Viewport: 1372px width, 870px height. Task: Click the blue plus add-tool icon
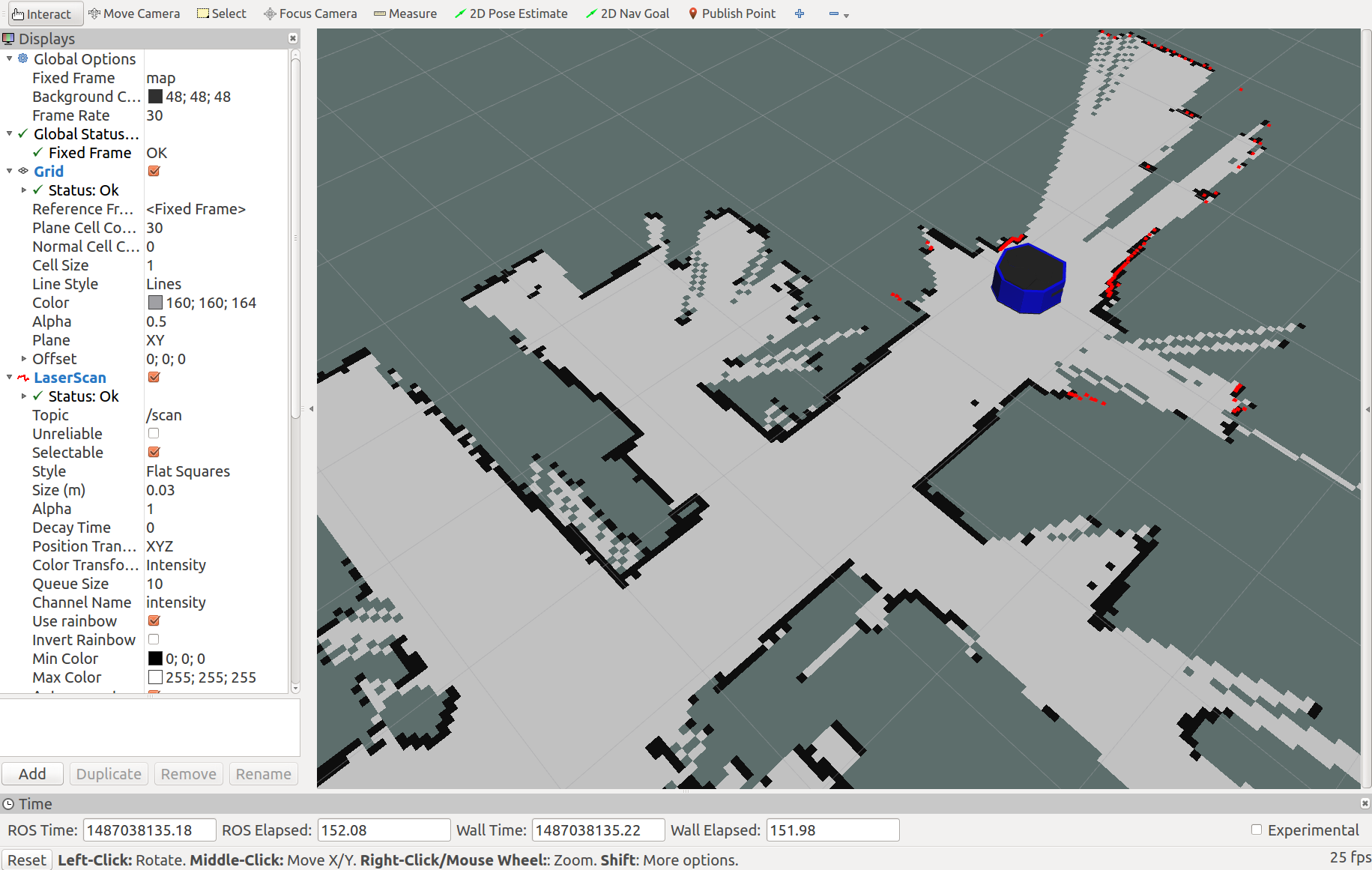pyautogui.click(x=800, y=13)
